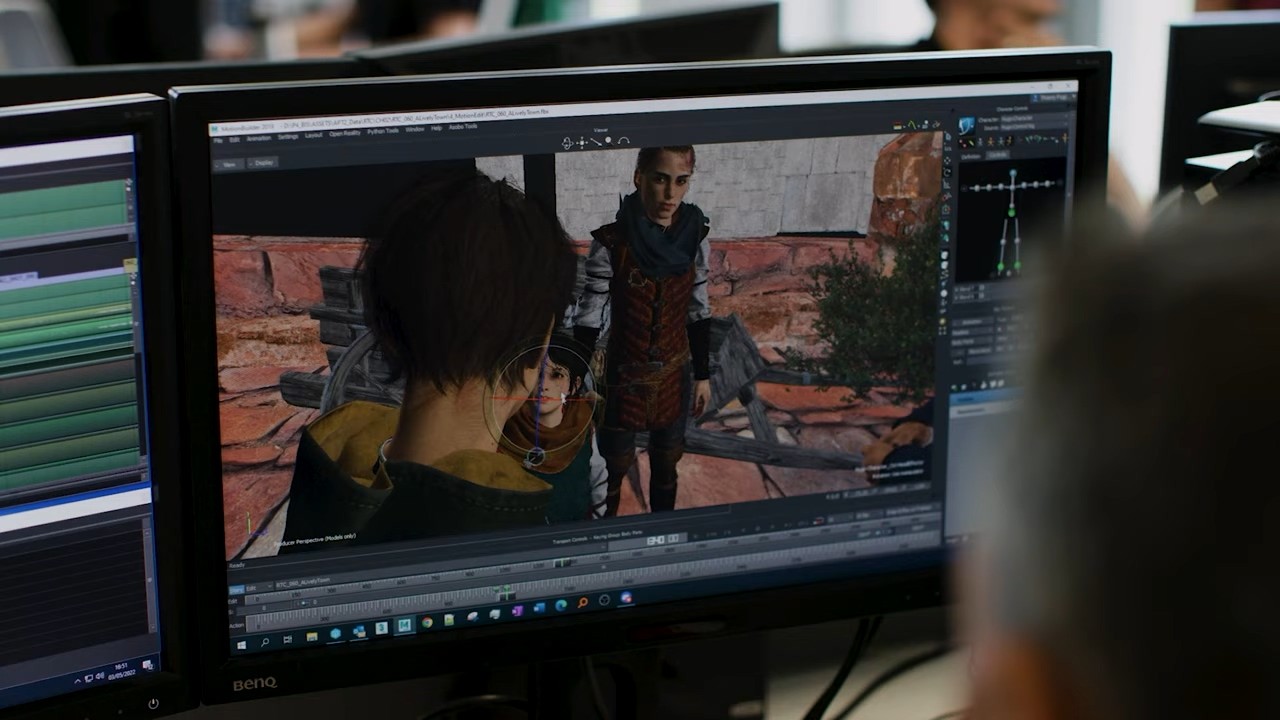Viewport: 1280px width, 720px height.
Task: Open the File menu
Action: tap(218, 140)
